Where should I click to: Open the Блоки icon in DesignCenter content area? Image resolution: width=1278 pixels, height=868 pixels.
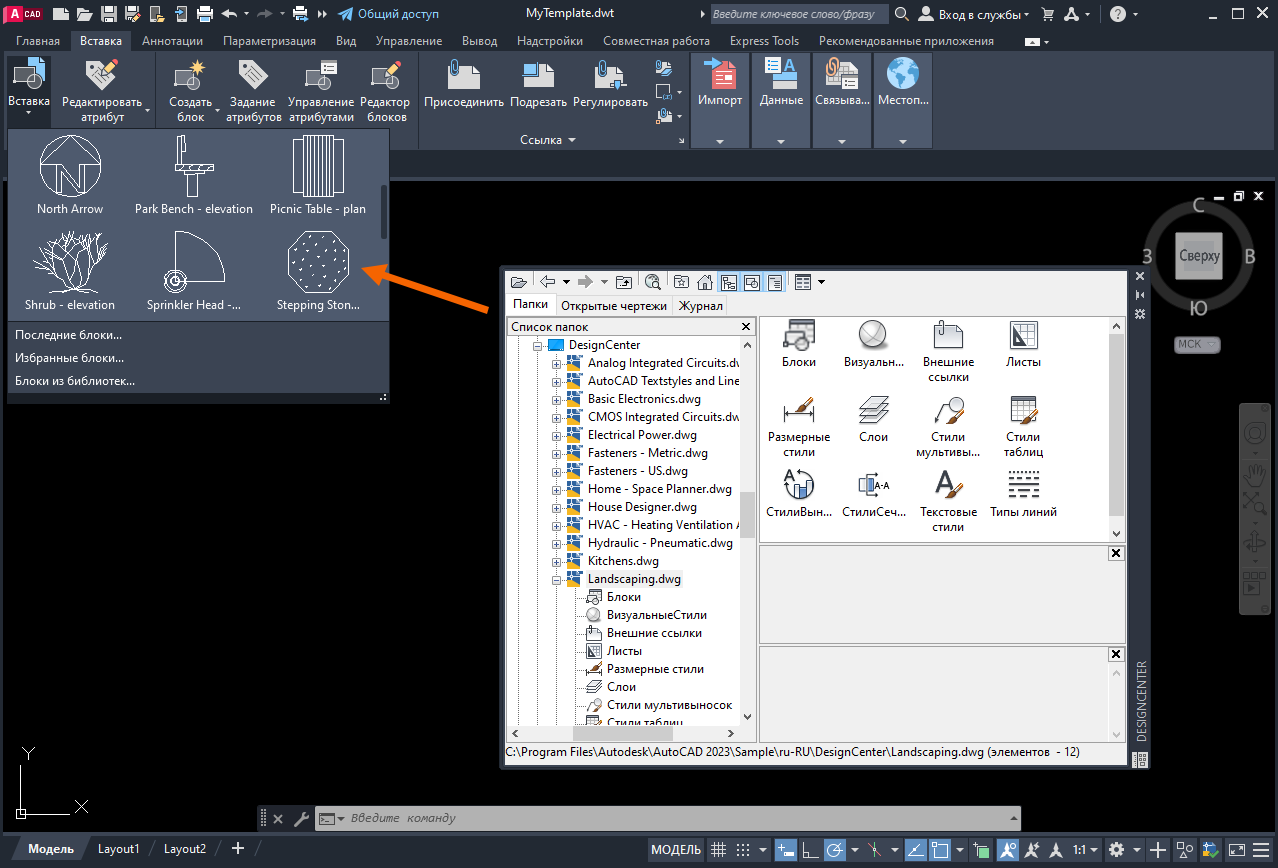[799, 345]
